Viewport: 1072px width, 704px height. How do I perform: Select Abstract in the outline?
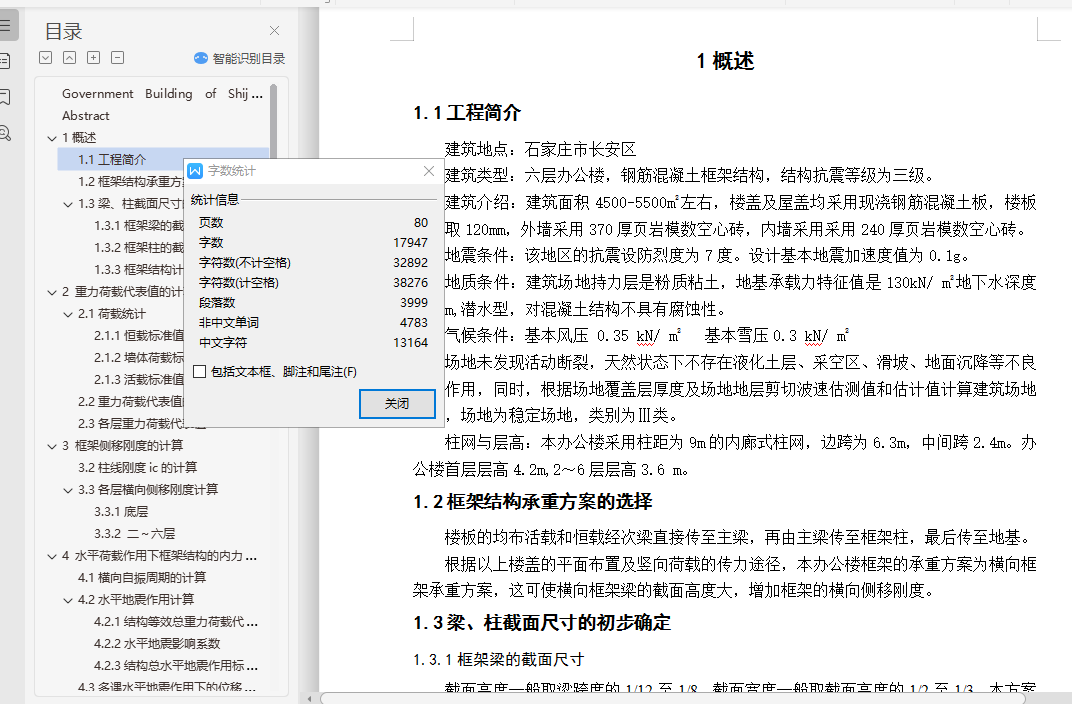coord(85,116)
